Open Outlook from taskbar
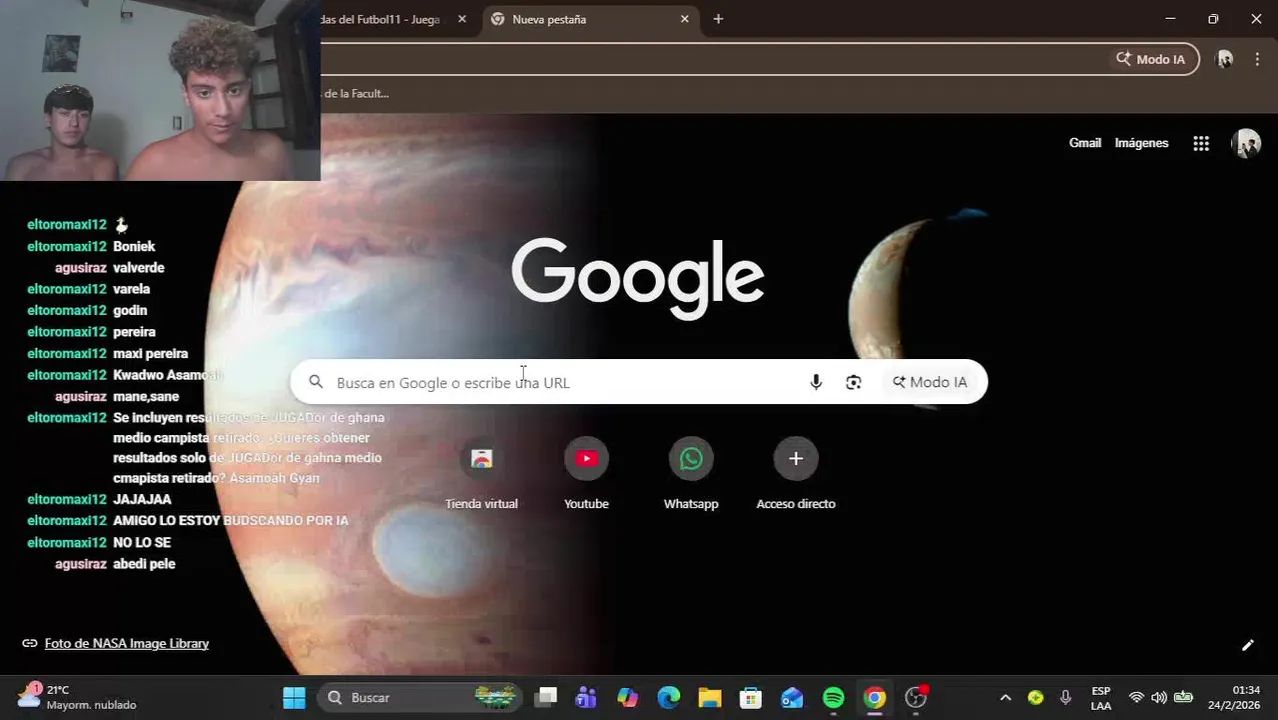This screenshot has width=1278, height=720. (x=792, y=697)
